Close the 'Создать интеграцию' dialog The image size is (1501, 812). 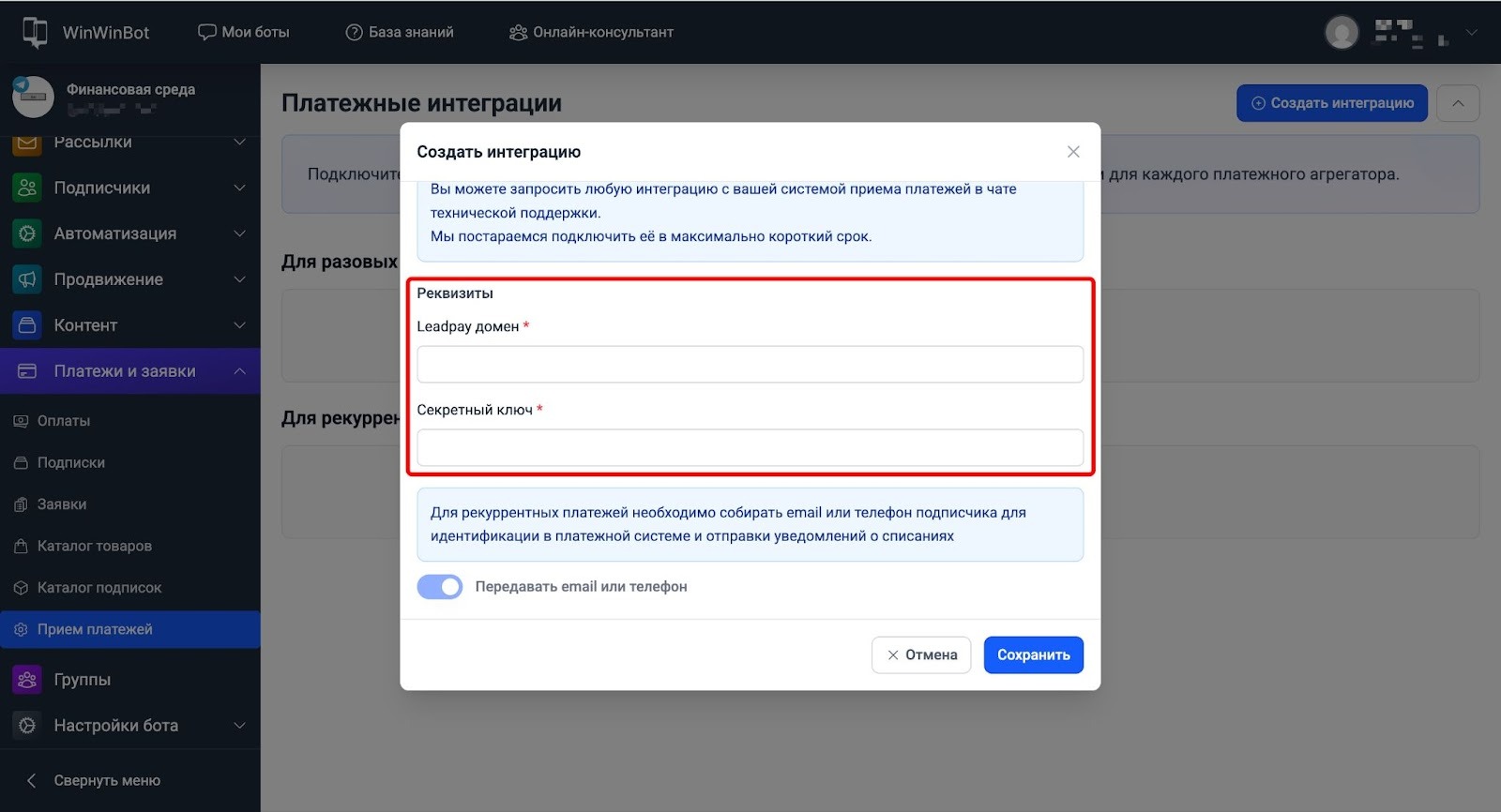pos(1073,152)
